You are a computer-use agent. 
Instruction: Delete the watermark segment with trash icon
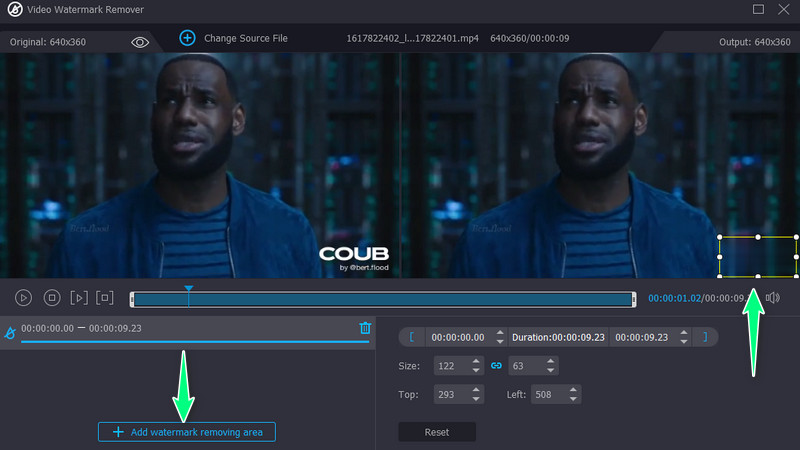[x=365, y=328]
